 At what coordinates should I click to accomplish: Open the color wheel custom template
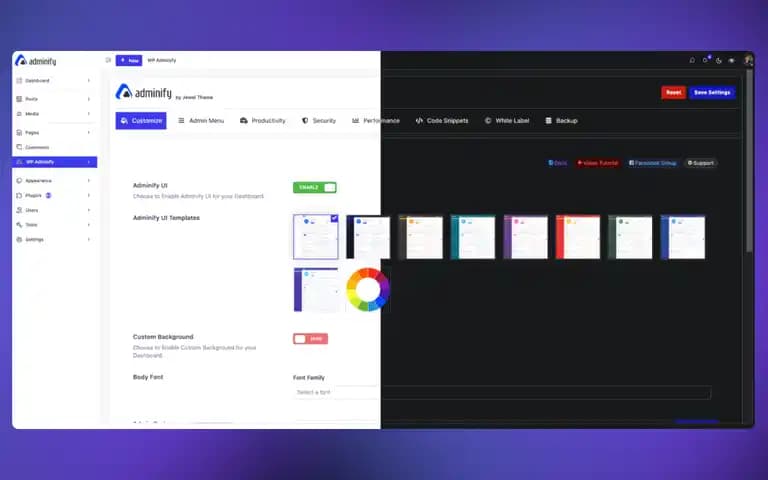pyautogui.click(x=368, y=289)
